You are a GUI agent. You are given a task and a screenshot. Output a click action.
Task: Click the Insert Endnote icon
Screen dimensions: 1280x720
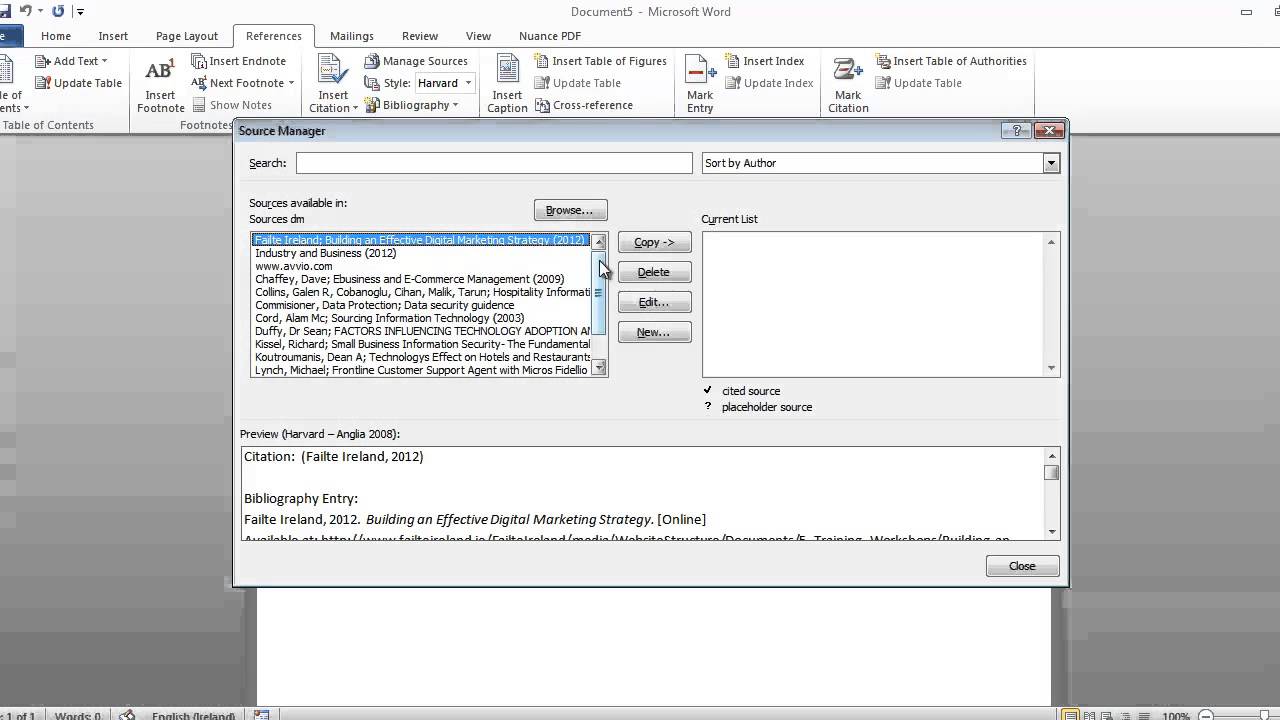click(x=199, y=61)
